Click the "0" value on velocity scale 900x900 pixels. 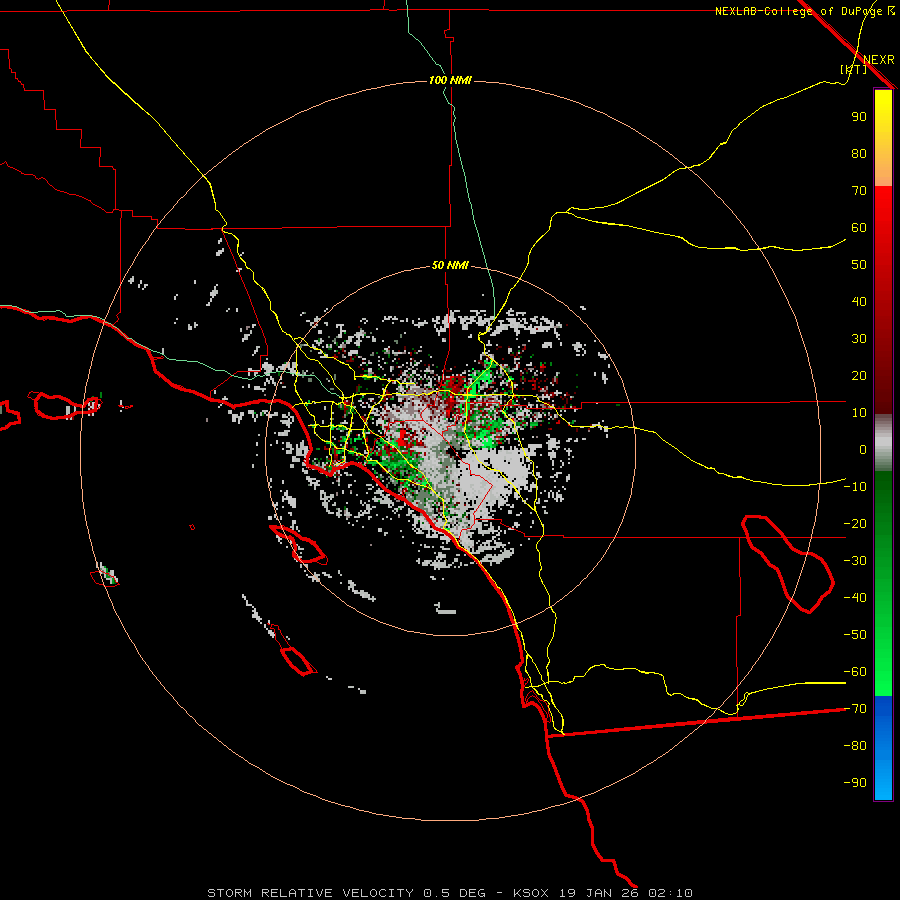tap(863, 449)
